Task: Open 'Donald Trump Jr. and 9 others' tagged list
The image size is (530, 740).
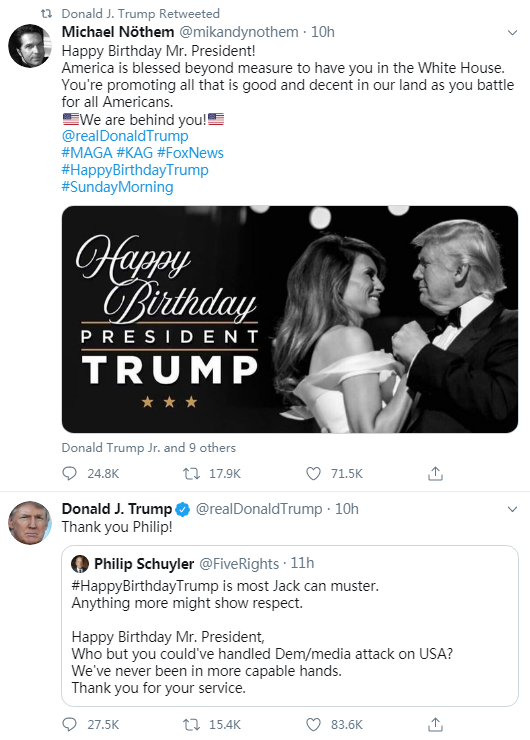Action: [149, 447]
